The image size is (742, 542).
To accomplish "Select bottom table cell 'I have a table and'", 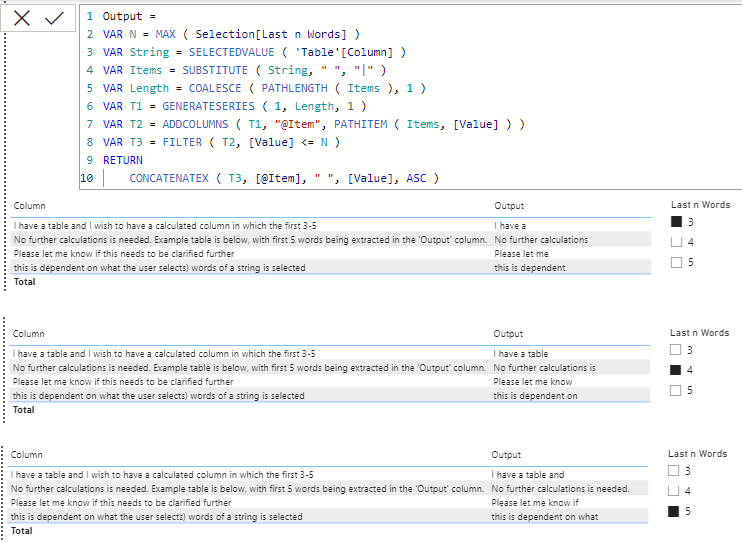I will coord(528,475).
